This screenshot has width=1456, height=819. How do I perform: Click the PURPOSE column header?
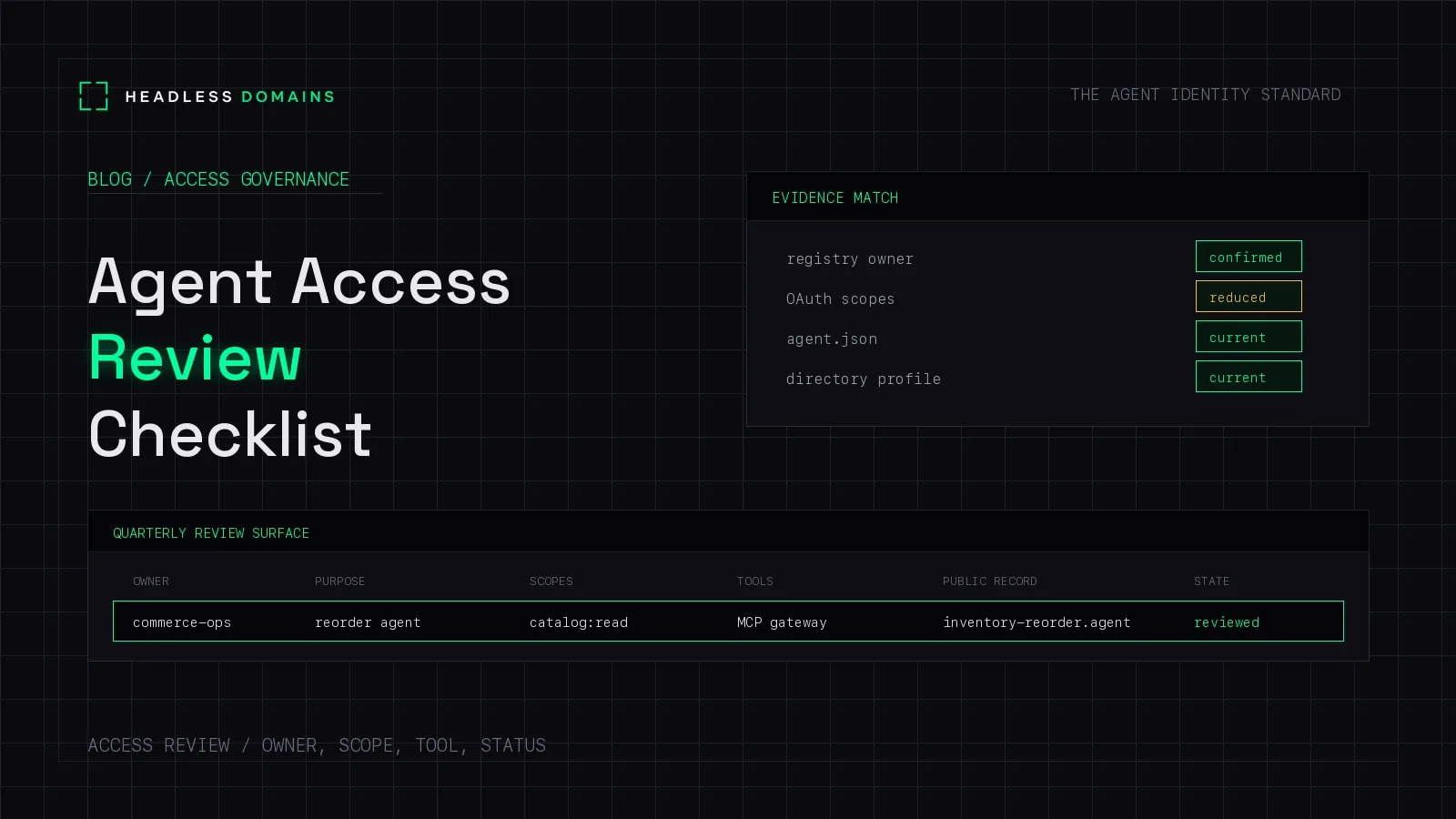coord(339,581)
